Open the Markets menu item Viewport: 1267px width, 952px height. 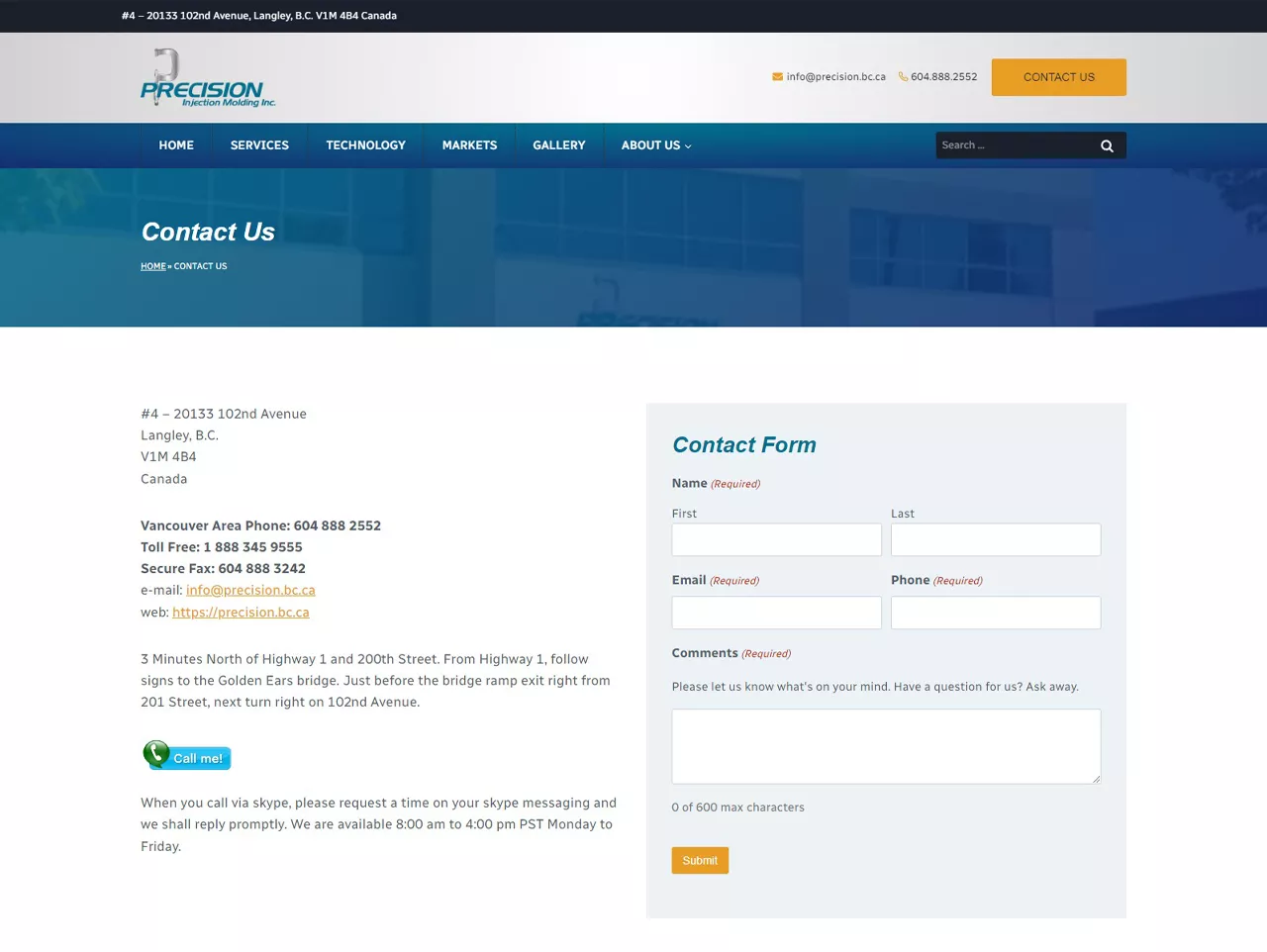(x=469, y=145)
